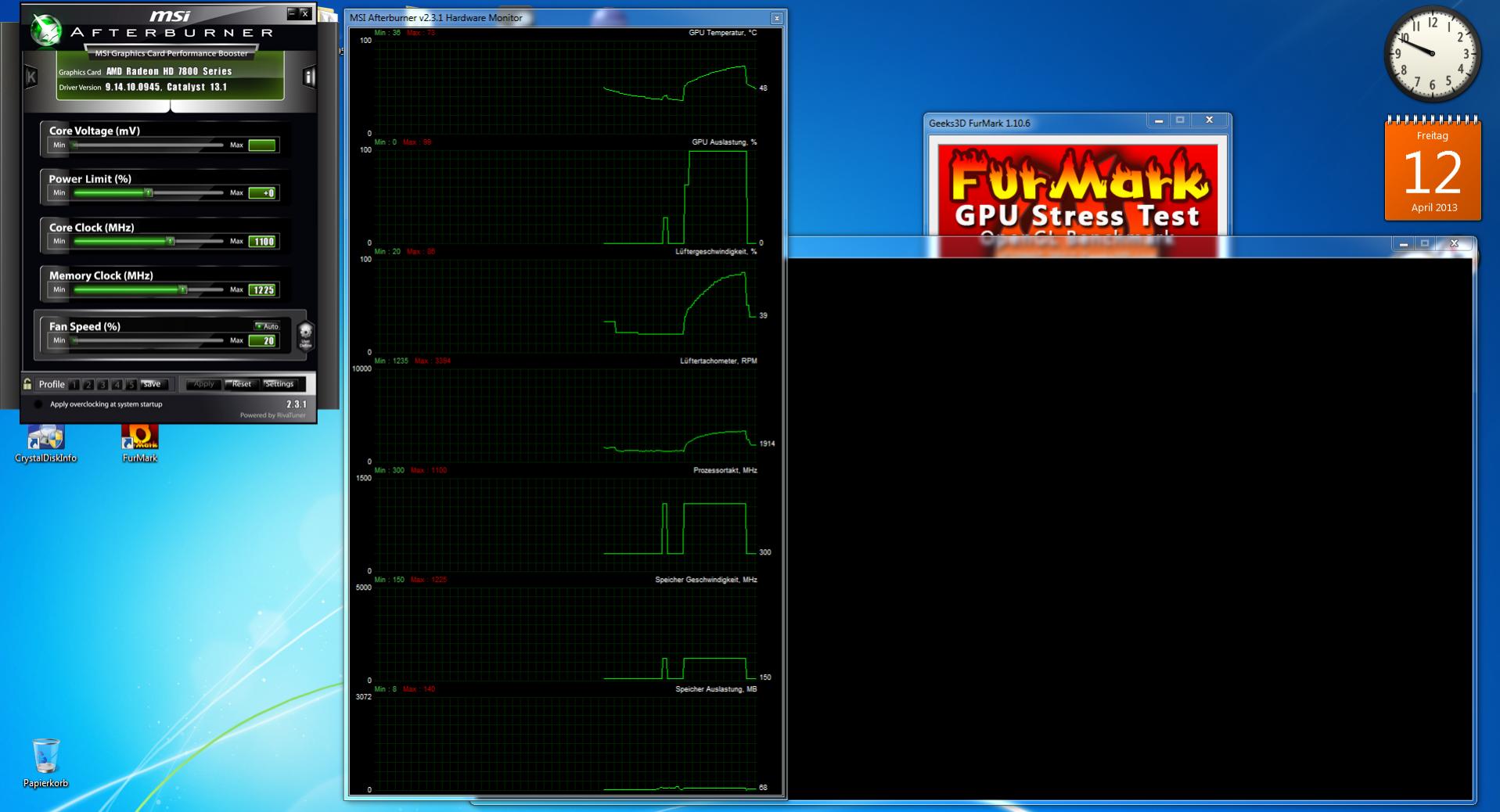Click the Fan Speed value field 20

point(262,341)
